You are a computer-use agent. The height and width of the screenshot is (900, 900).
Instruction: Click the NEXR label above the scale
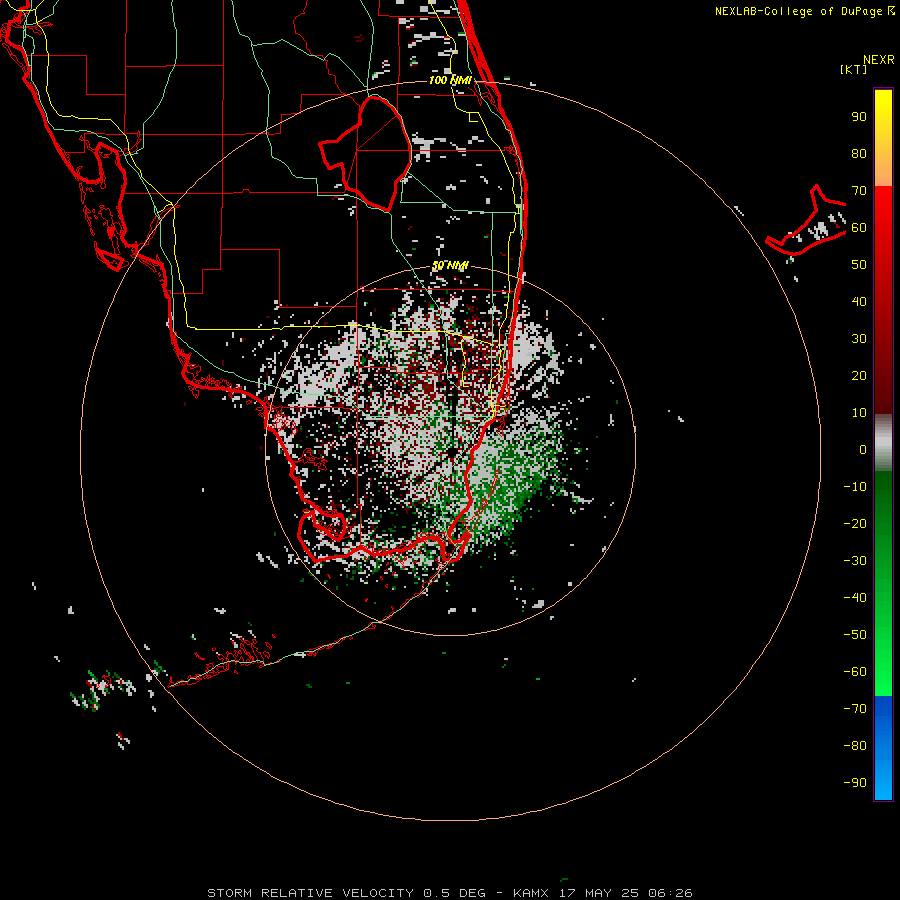click(x=878, y=60)
